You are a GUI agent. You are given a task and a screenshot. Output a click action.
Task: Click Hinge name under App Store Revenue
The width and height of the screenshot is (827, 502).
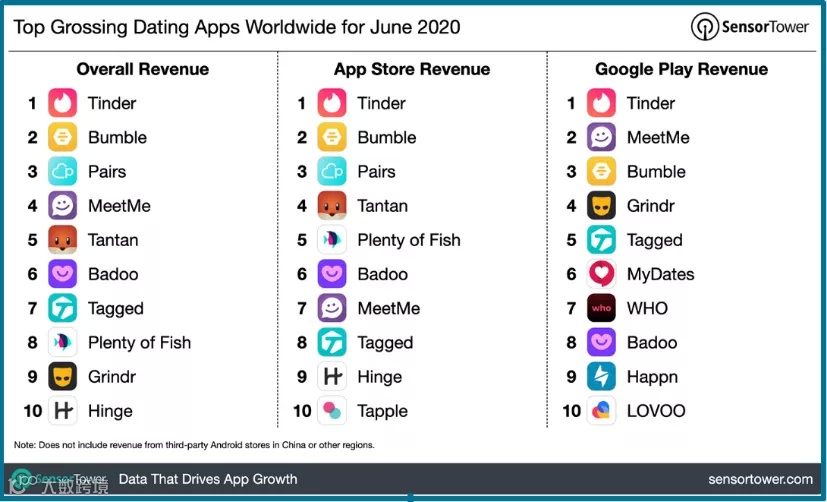(380, 378)
